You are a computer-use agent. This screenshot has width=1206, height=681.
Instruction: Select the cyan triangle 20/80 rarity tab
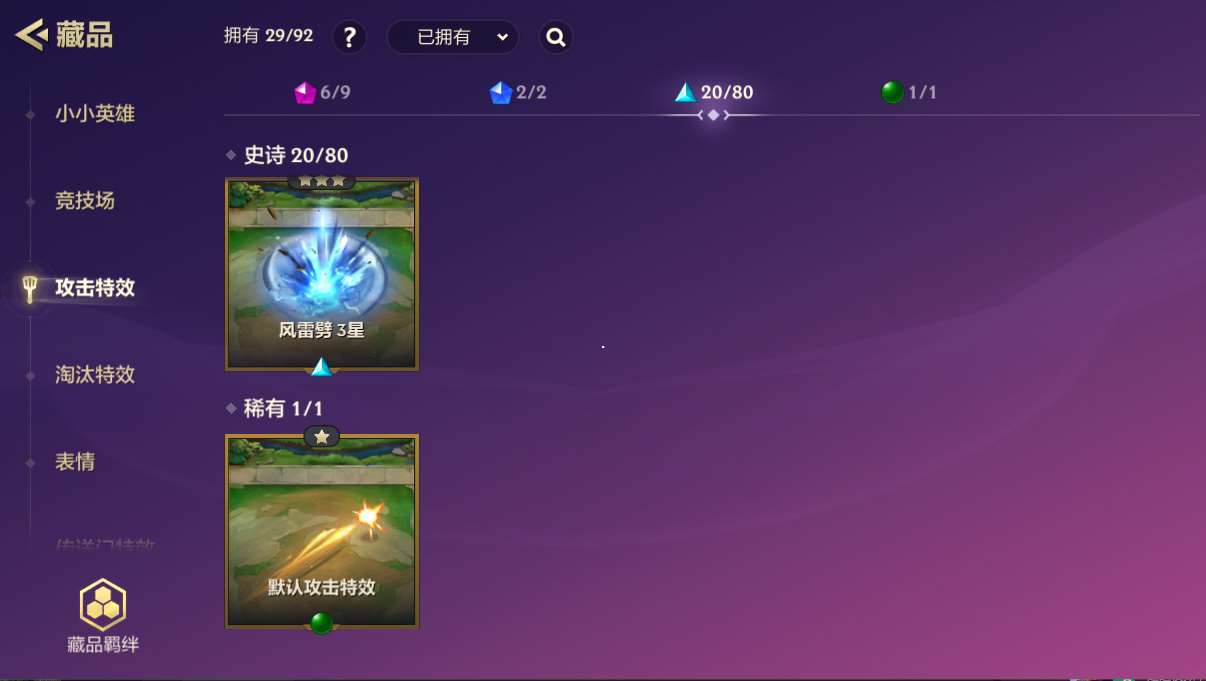coord(714,93)
